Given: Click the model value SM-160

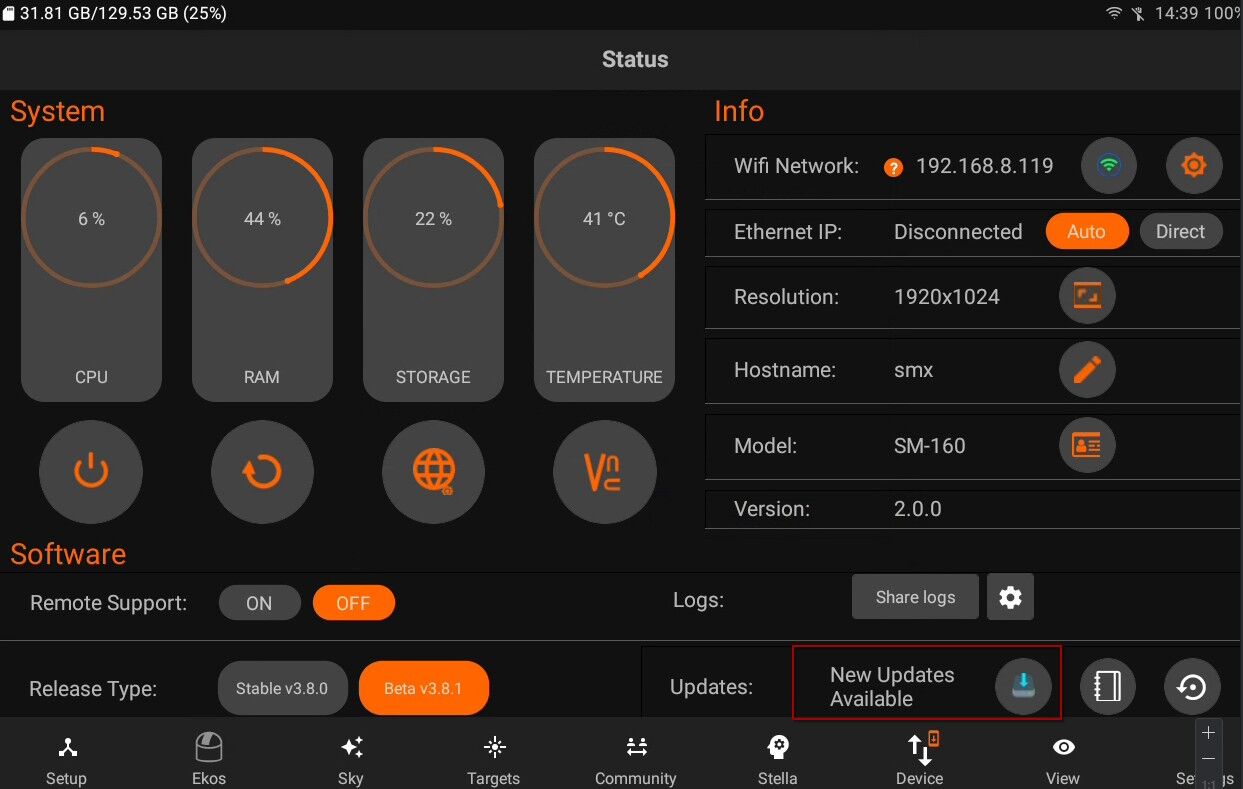Looking at the screenshot, I should pyautogui.click(x=930, y=446).
